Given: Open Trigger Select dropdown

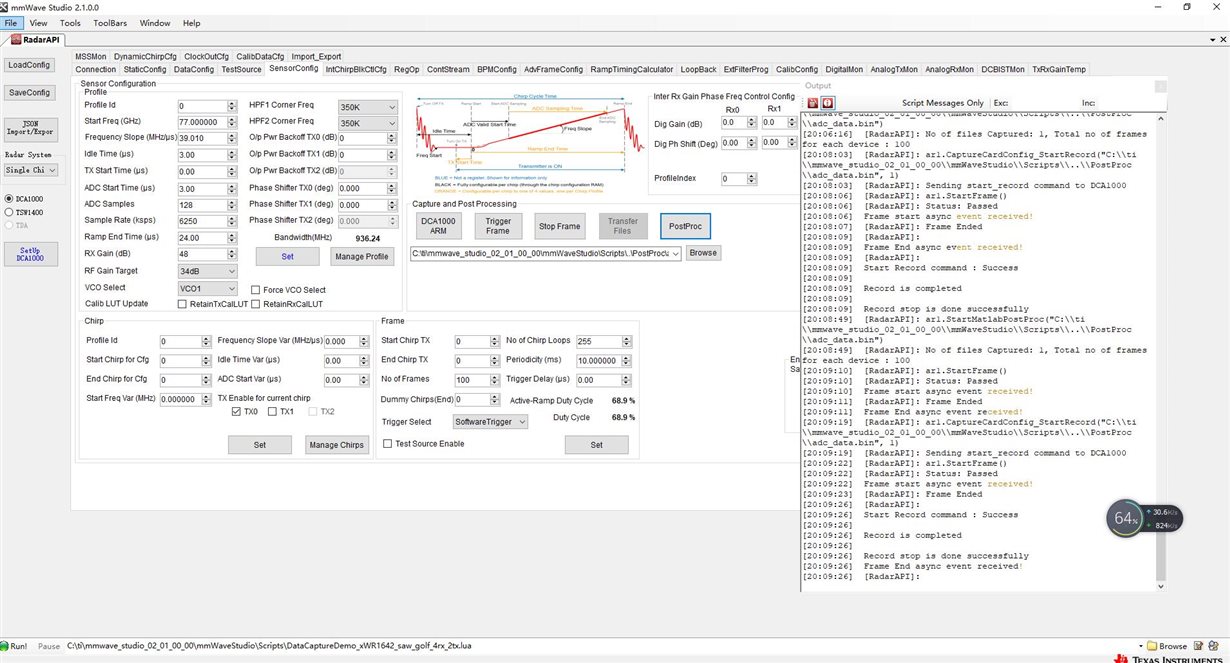Looking at the screenshot, I should point(490,422).
